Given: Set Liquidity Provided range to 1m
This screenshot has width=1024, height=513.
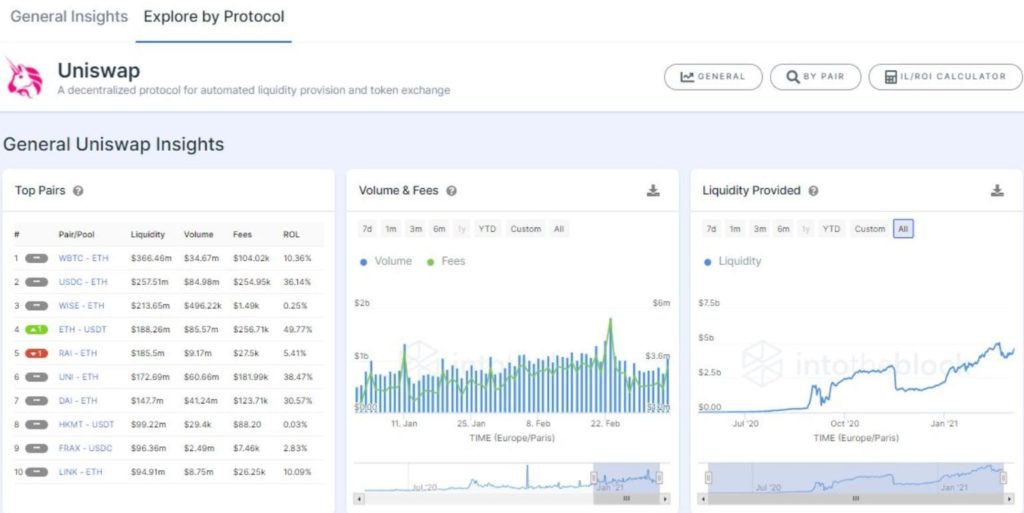Looking at the screenshot, I should 735,229.
